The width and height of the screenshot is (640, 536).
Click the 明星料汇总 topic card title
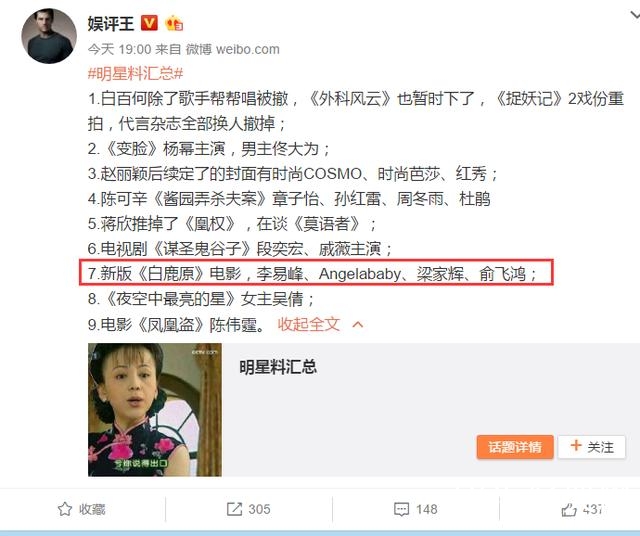pyautogui.click(x=278, y=367)
